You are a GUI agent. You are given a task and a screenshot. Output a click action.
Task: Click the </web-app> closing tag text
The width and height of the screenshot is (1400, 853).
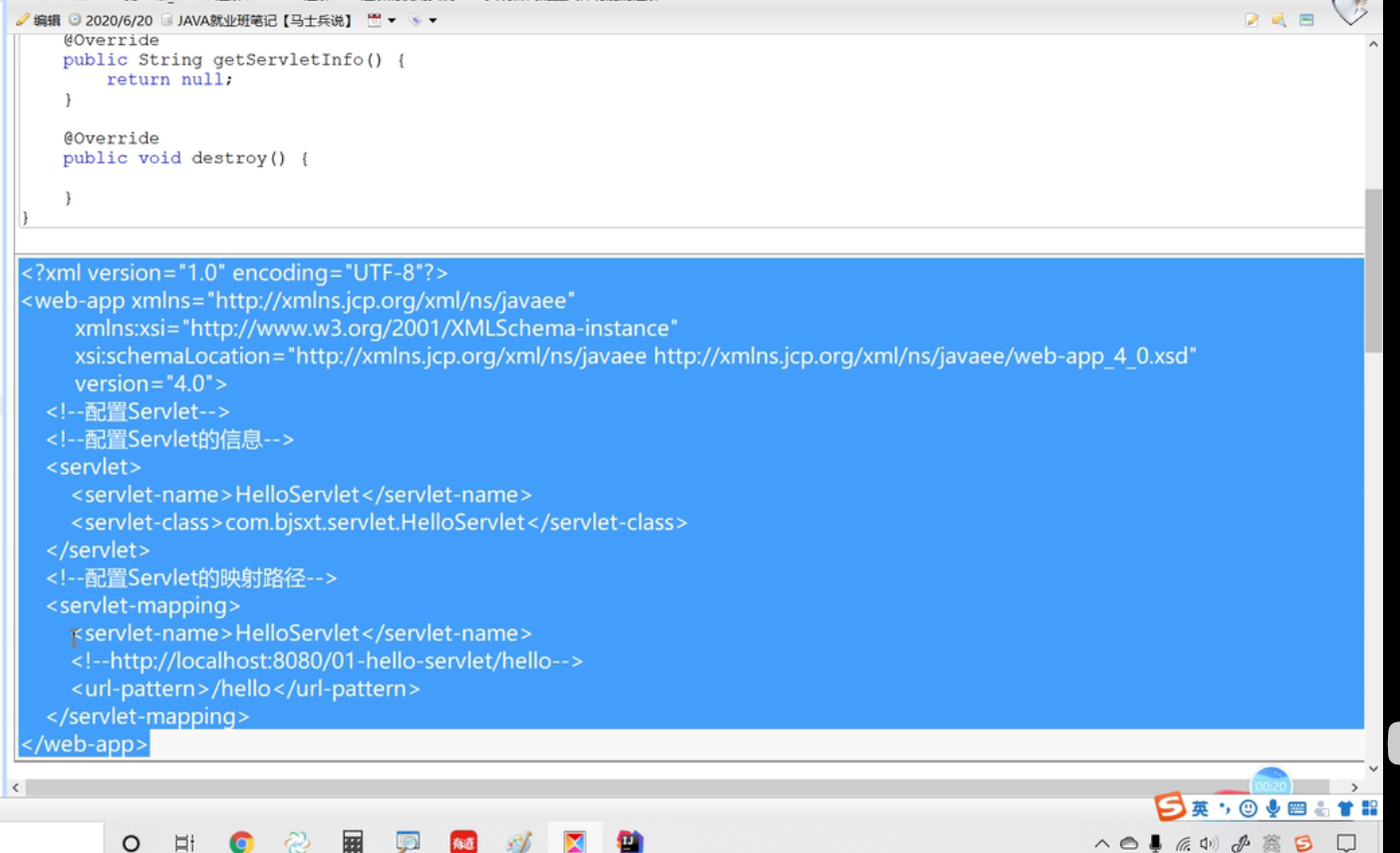85,743
